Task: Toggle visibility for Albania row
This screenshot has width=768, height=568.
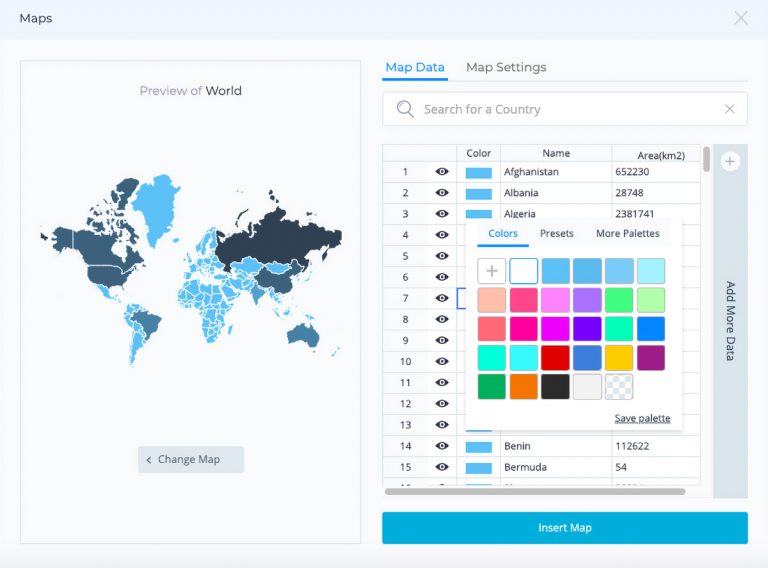Action: coord(442,193)
